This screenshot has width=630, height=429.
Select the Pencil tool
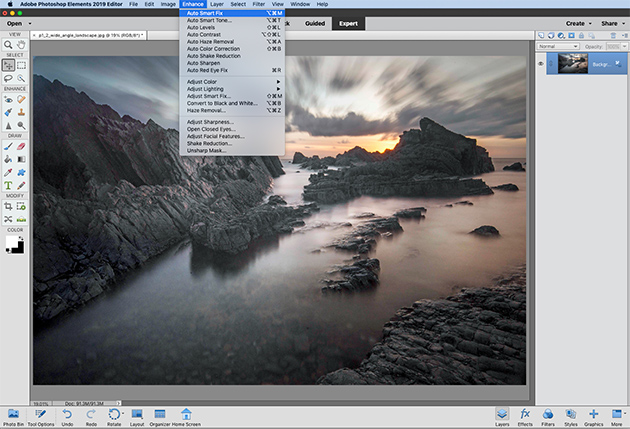click(x=21, y=186)
